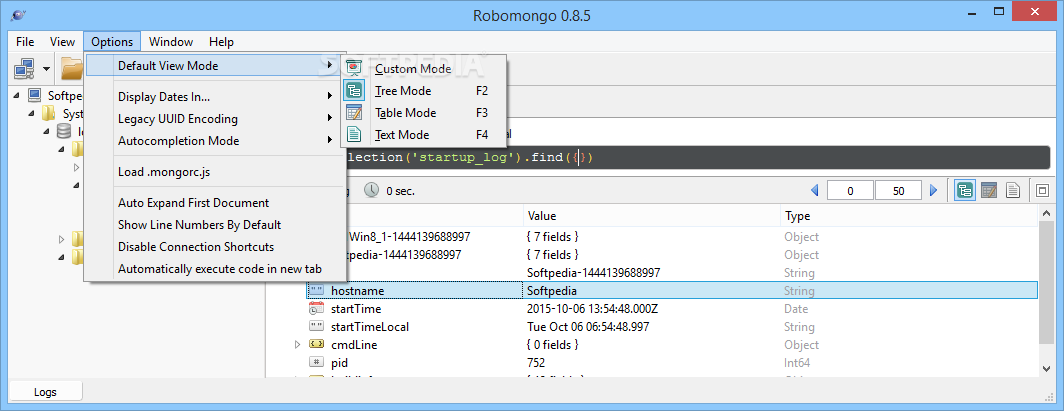Click the string icon next to startTimeLocal

coord(316,327)
